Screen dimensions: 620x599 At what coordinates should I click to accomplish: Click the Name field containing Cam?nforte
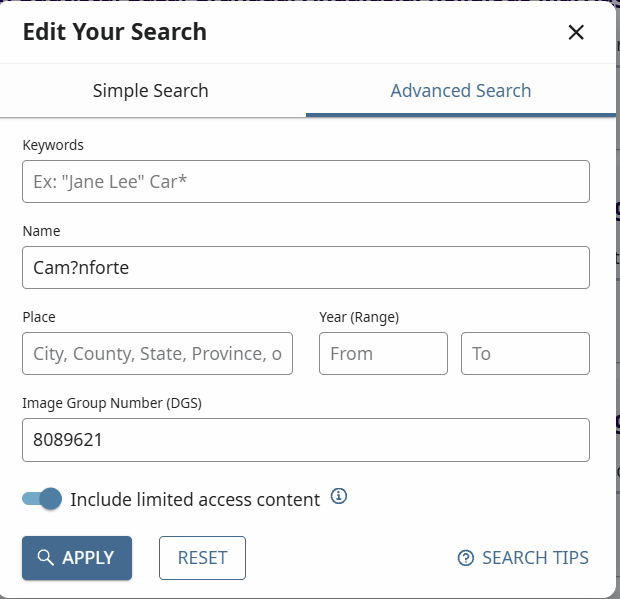coord(306,268)
